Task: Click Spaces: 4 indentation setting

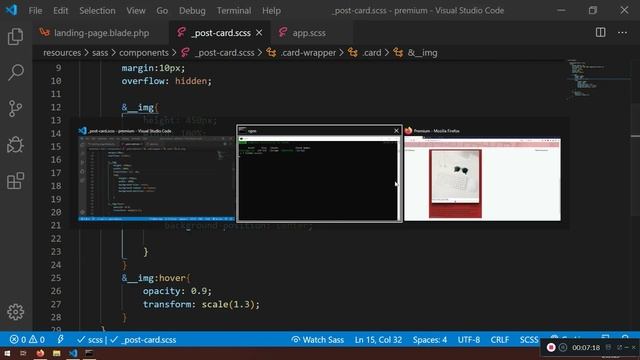Action: (429, 340)
